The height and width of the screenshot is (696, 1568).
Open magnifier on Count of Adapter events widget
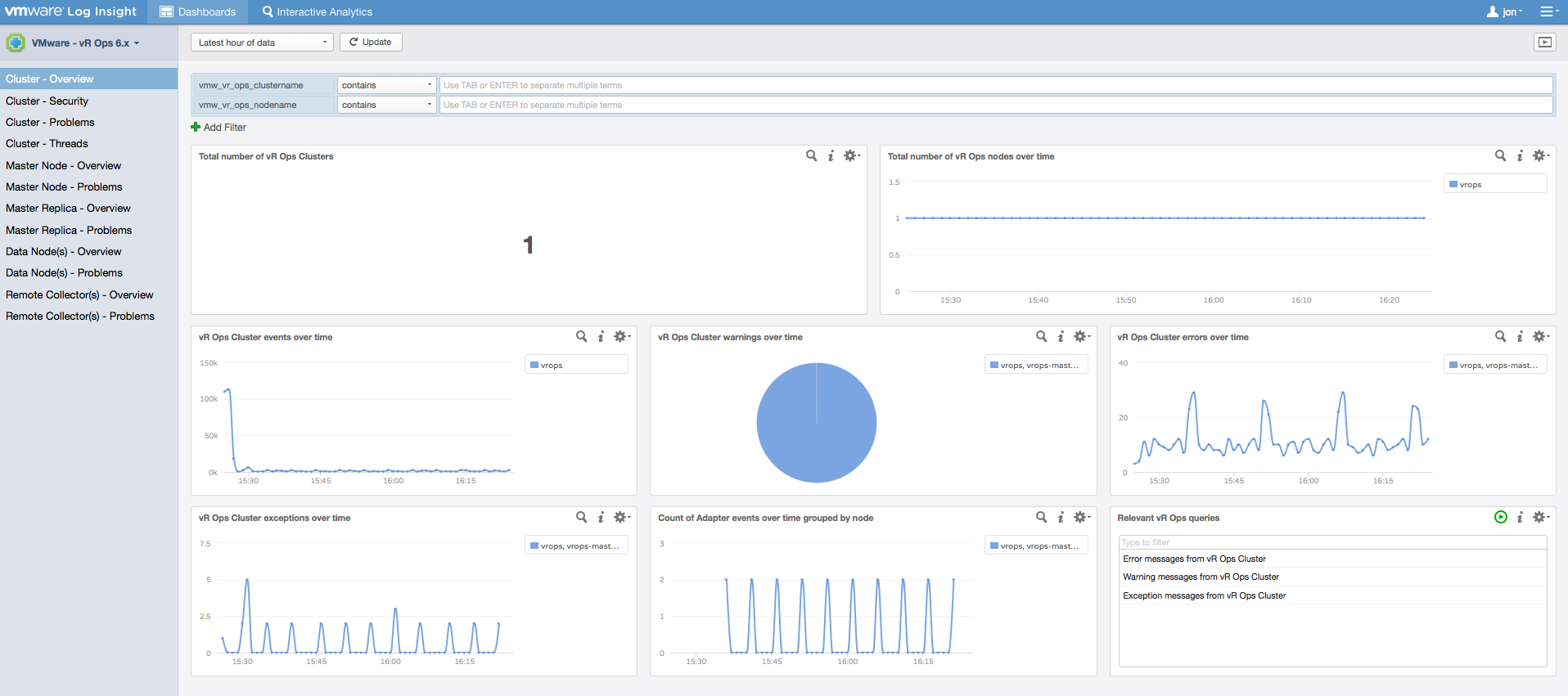tap(1041, 517)
